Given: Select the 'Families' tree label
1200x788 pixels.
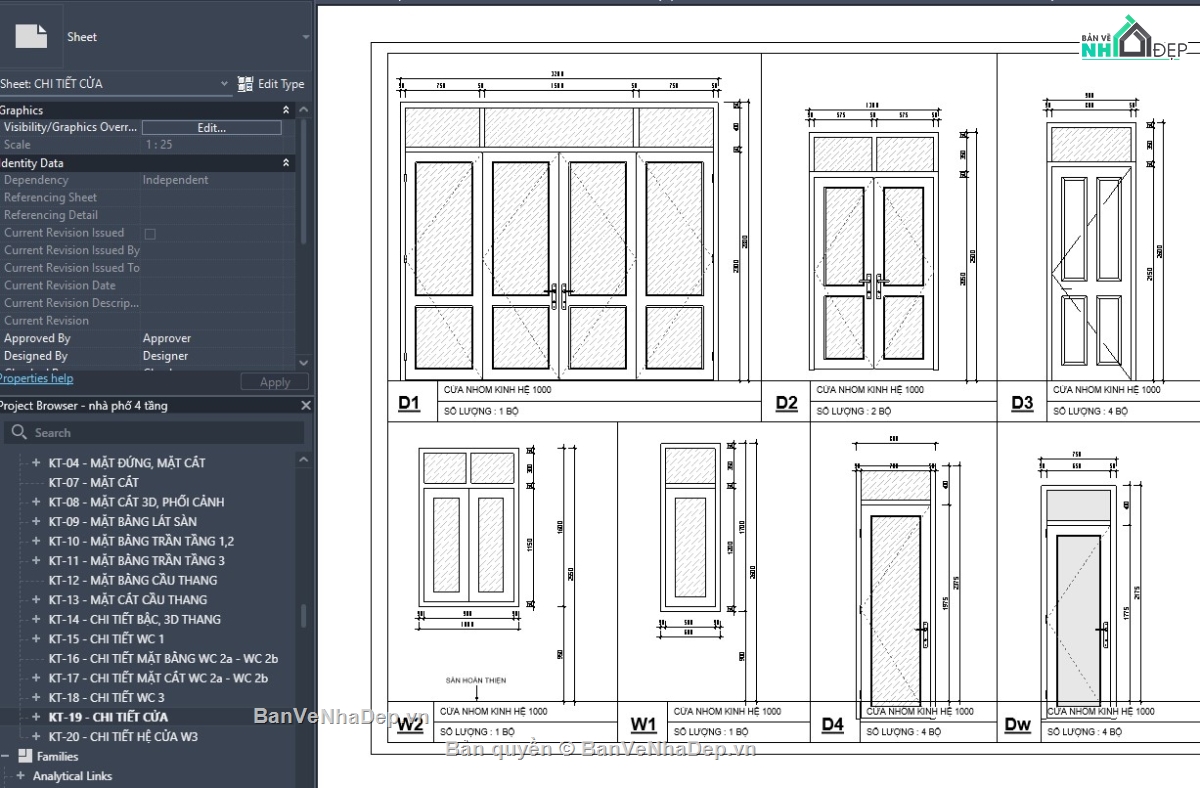Looking at the screenshot, I should (57, 757).
